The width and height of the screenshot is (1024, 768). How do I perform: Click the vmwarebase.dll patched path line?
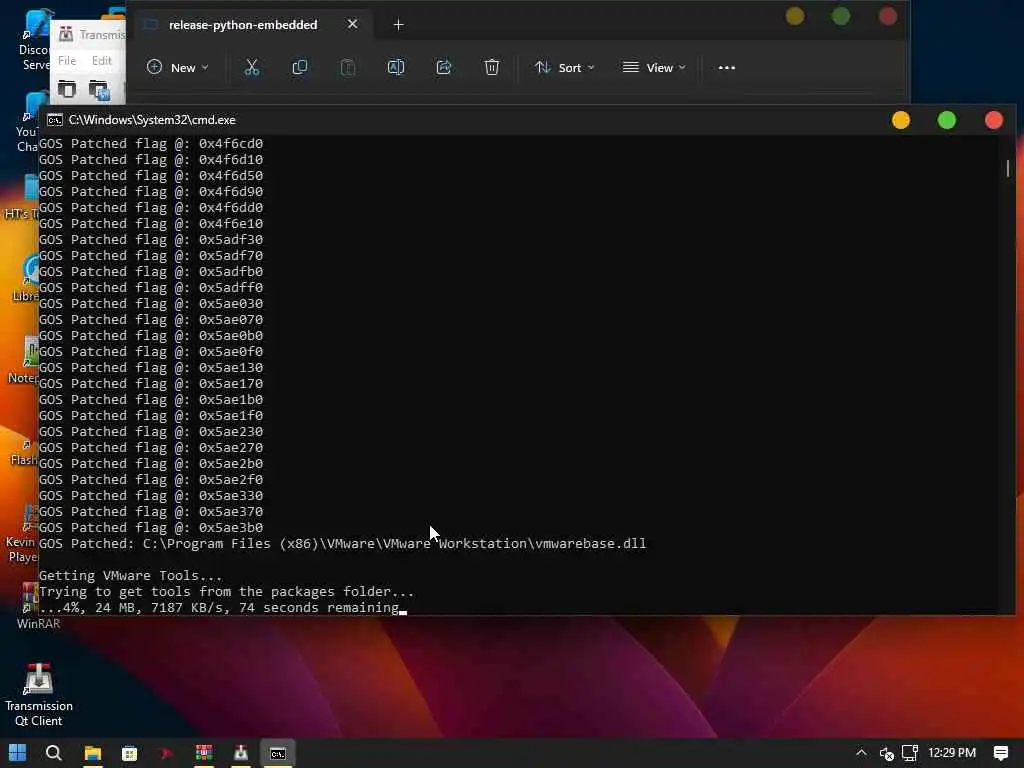click(342, 543)
